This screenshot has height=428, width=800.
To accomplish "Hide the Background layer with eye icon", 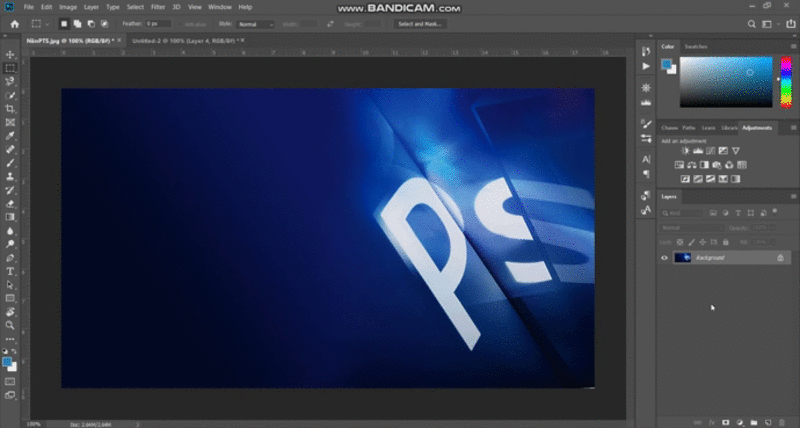I will click(665, 258).
